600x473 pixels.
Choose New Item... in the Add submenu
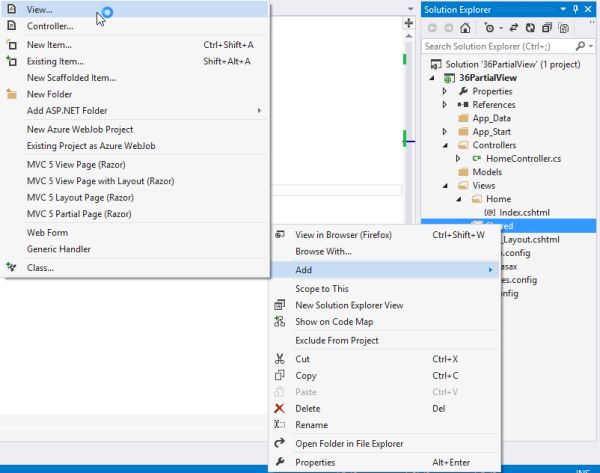pyautogui.click(x=135, y=45)
